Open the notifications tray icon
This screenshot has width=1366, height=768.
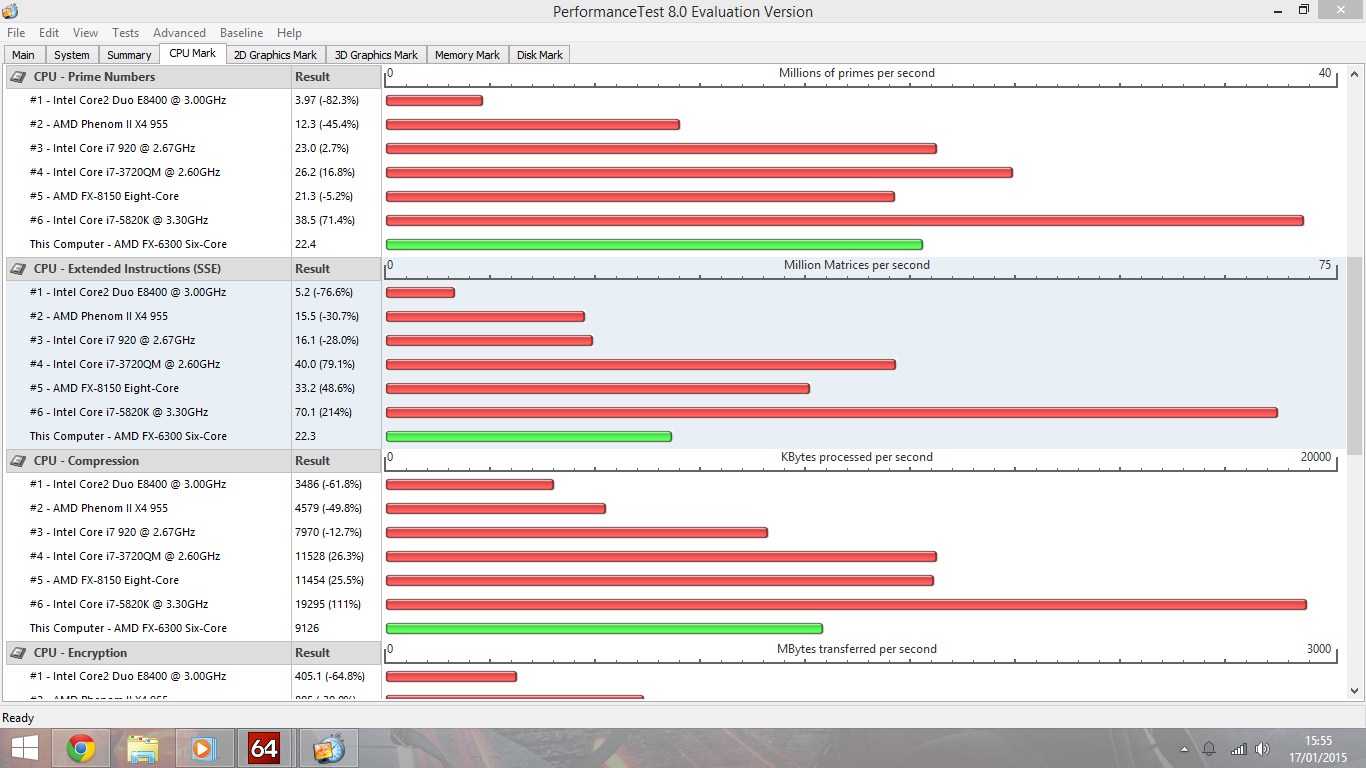coord(1209,749)
